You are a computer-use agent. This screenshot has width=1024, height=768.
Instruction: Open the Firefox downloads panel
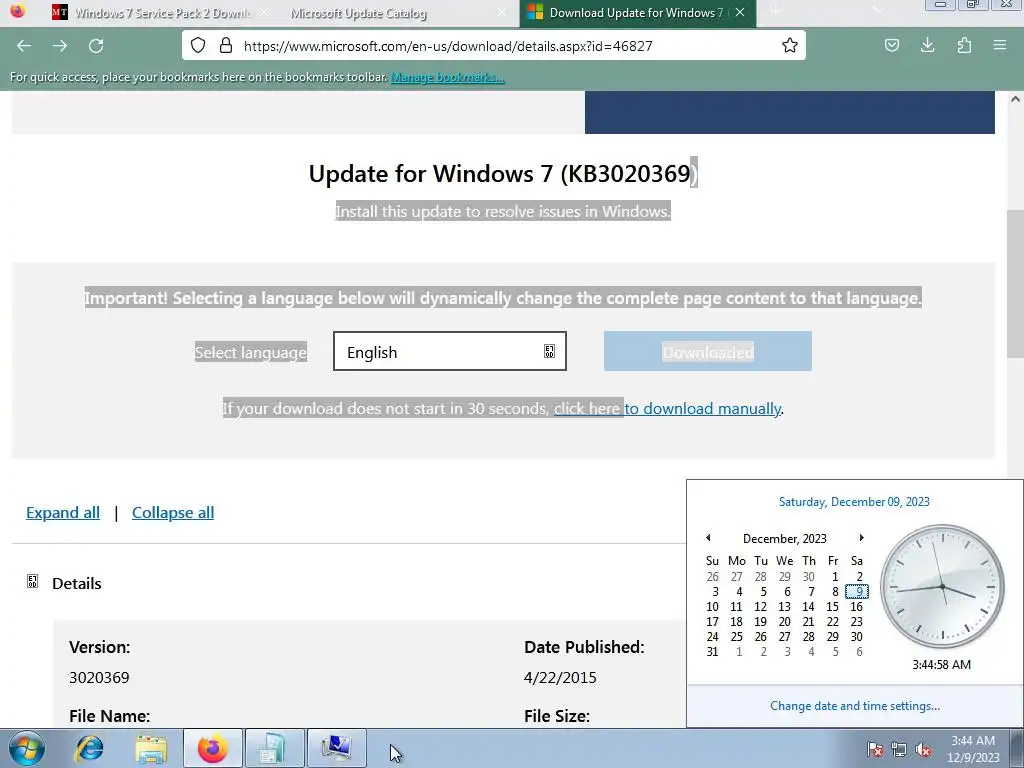pos(927,45)
